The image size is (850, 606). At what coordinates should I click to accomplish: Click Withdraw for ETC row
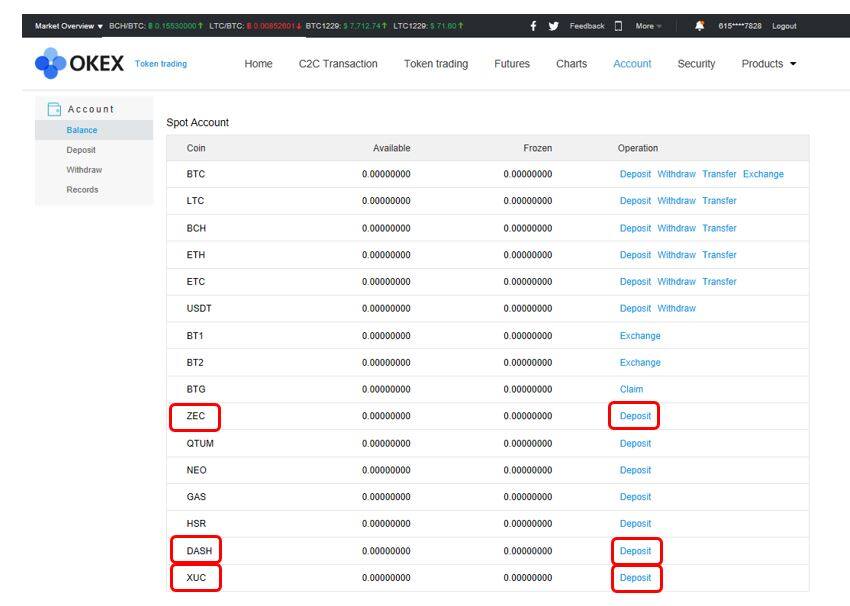pyautogui.click(x=677, y=282)
